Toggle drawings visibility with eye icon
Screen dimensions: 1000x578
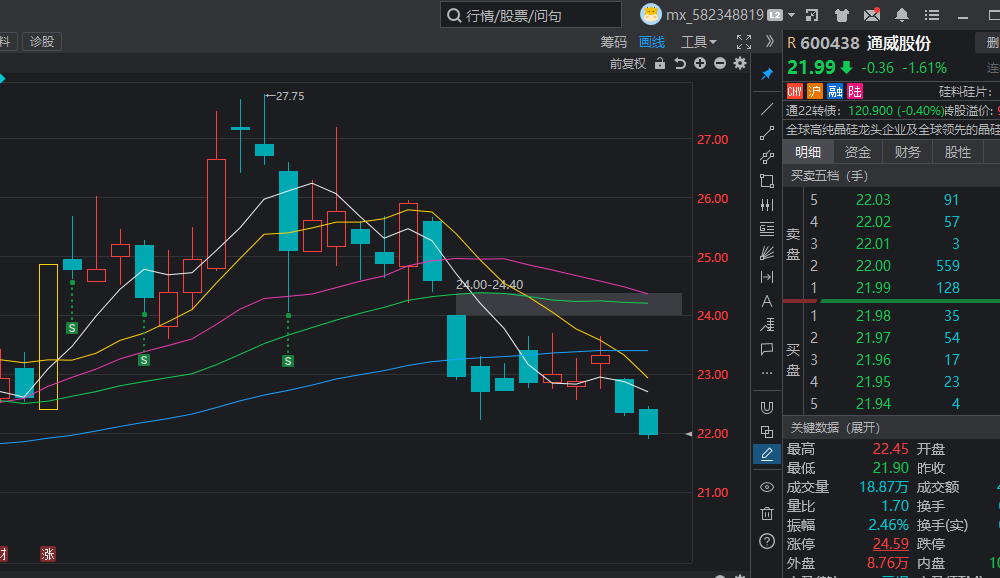tap(767, 487)
